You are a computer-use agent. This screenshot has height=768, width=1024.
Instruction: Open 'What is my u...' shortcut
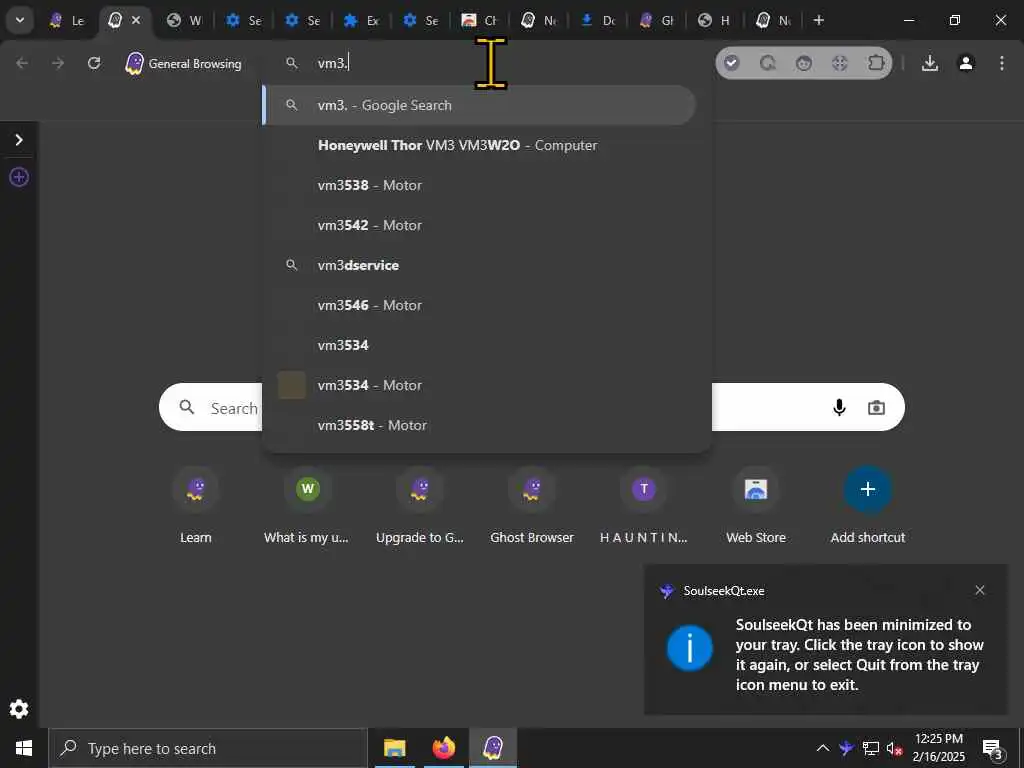(306, 506)
